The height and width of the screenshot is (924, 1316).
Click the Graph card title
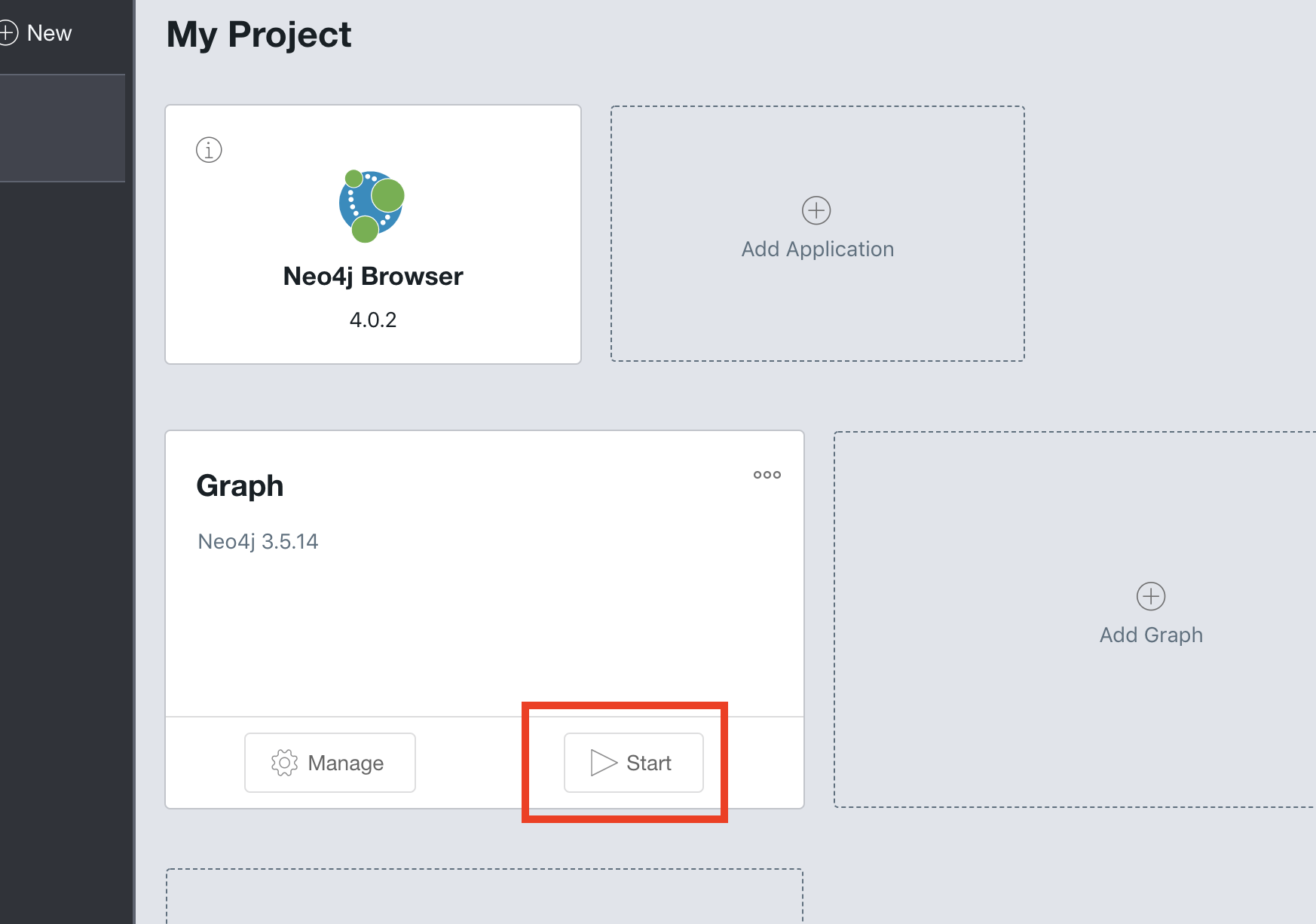coord(240,486)
